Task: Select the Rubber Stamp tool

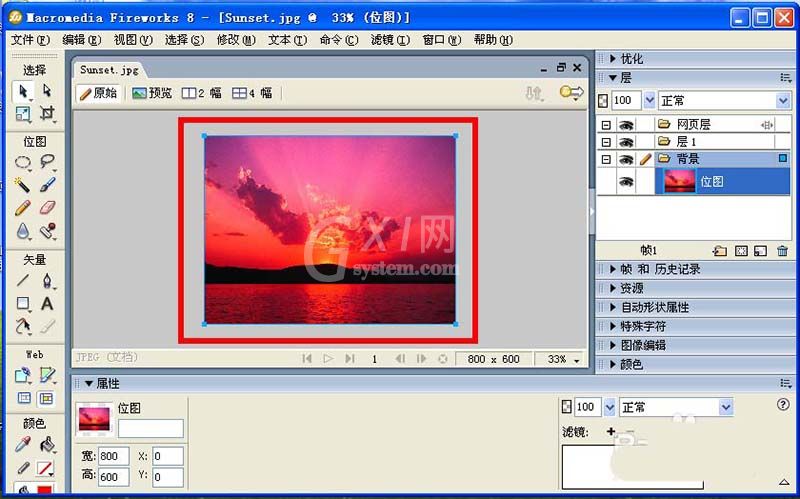Action: [x=47, y=231]
